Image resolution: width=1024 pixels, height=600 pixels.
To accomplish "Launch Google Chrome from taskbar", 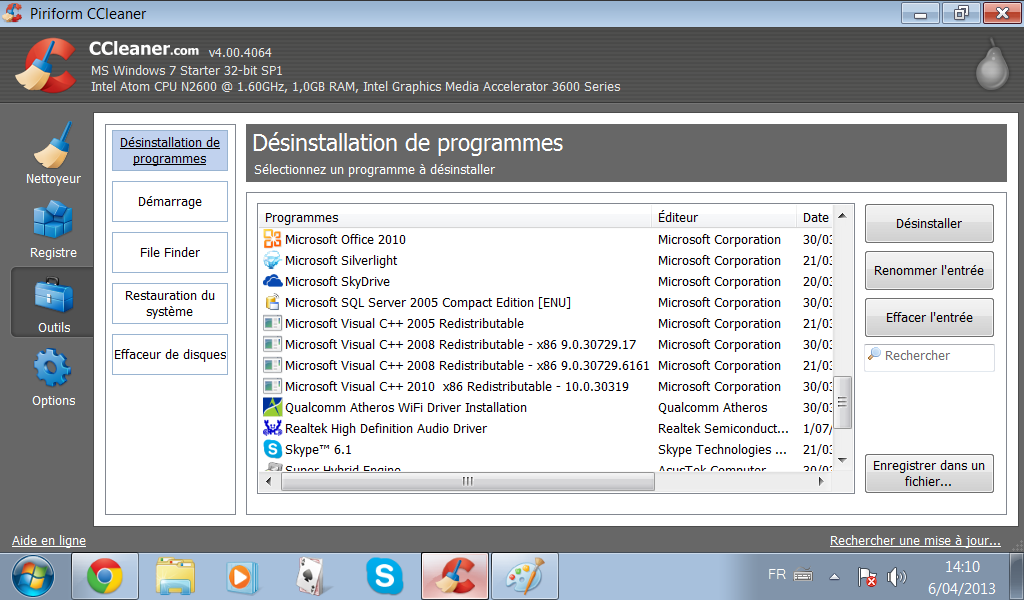I will pyautogui.click(x=104, y=576).
